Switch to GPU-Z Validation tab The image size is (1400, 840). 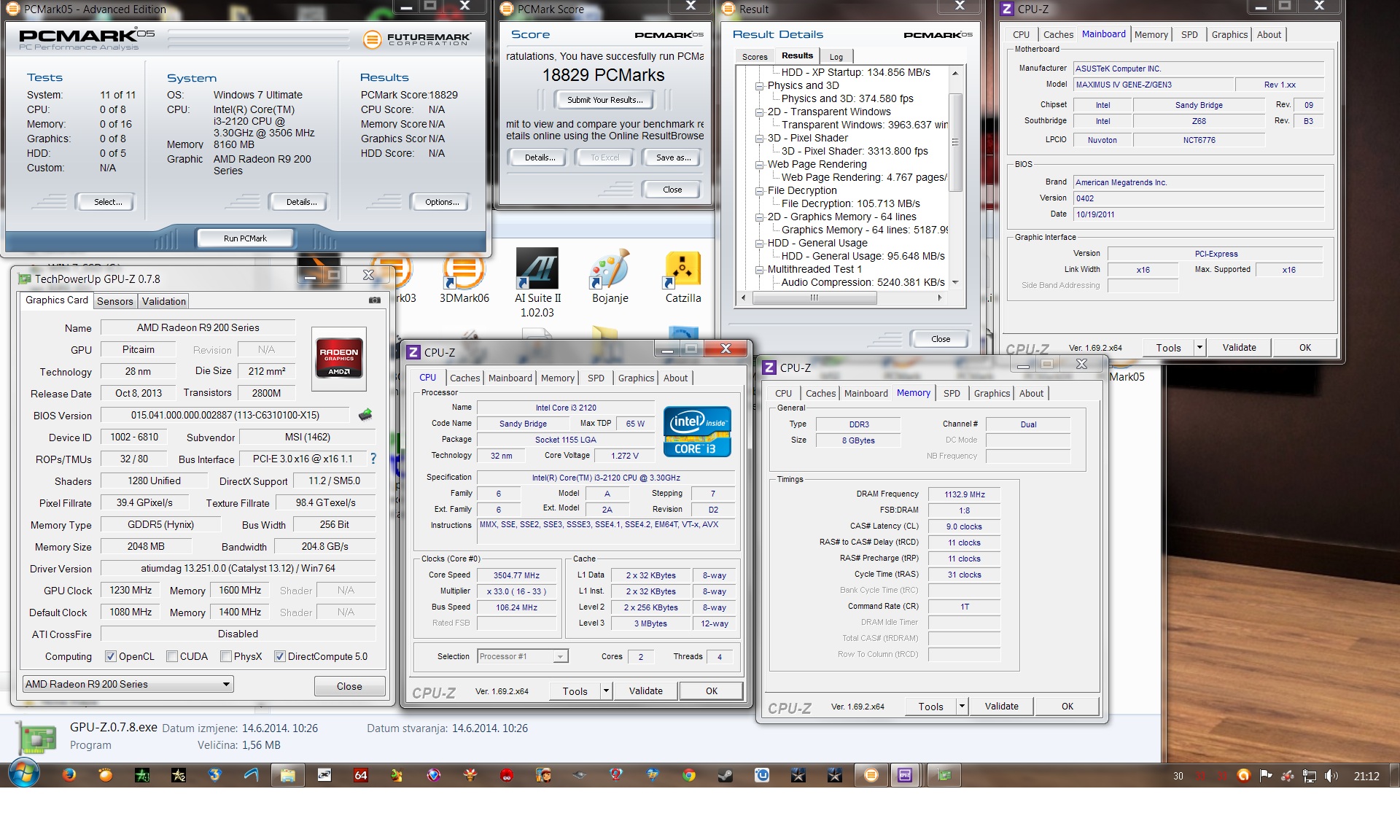(164, 301)
